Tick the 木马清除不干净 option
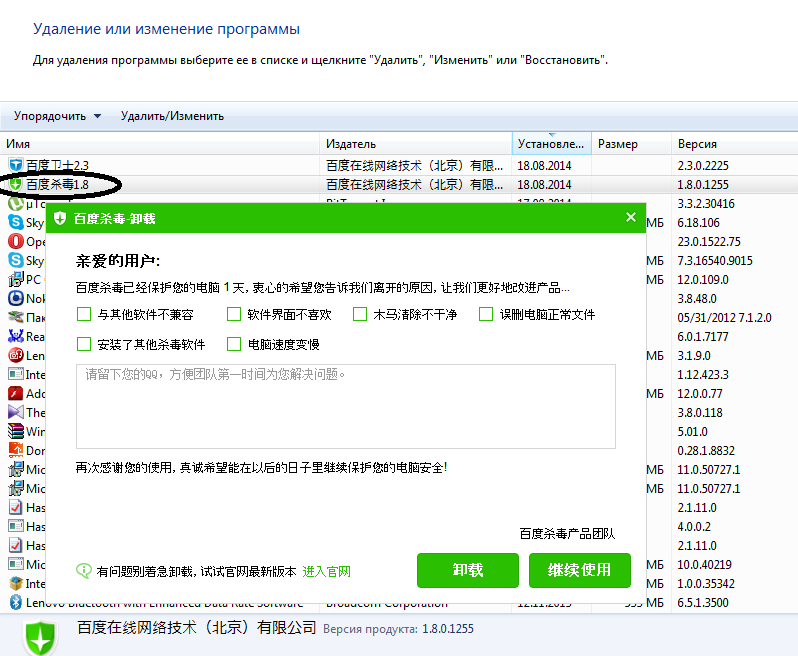 tap(360, 314)
